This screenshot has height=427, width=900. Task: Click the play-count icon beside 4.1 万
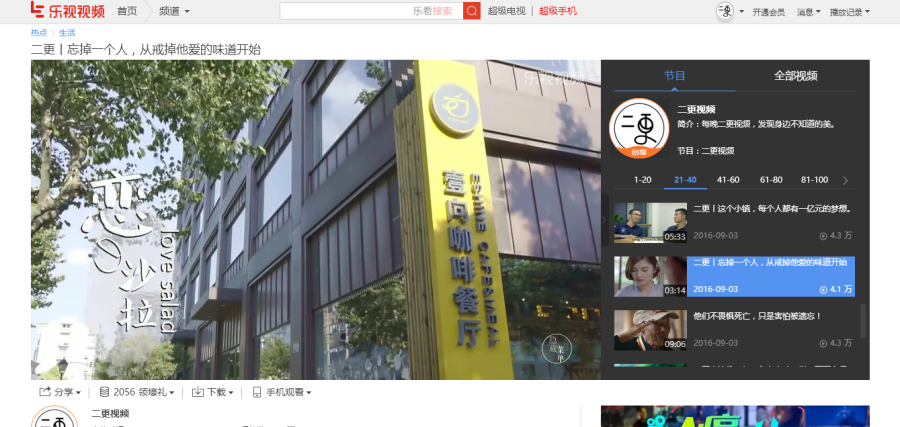coord(823,289)
